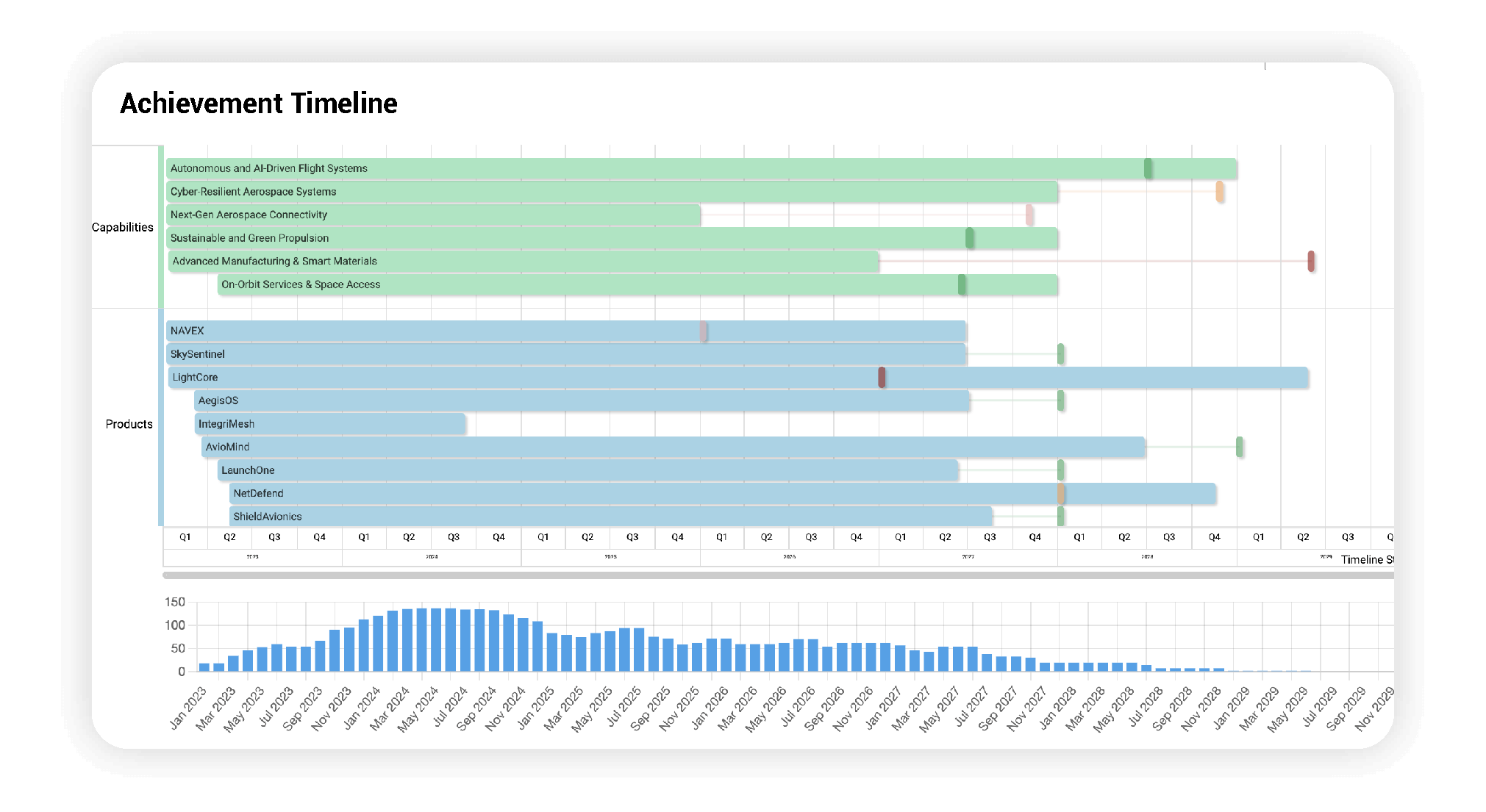Select the dark red marker on Advanced Manufacturing row
The image size is (1486, 812).
pyautogui.click(x=1311, y=261)
